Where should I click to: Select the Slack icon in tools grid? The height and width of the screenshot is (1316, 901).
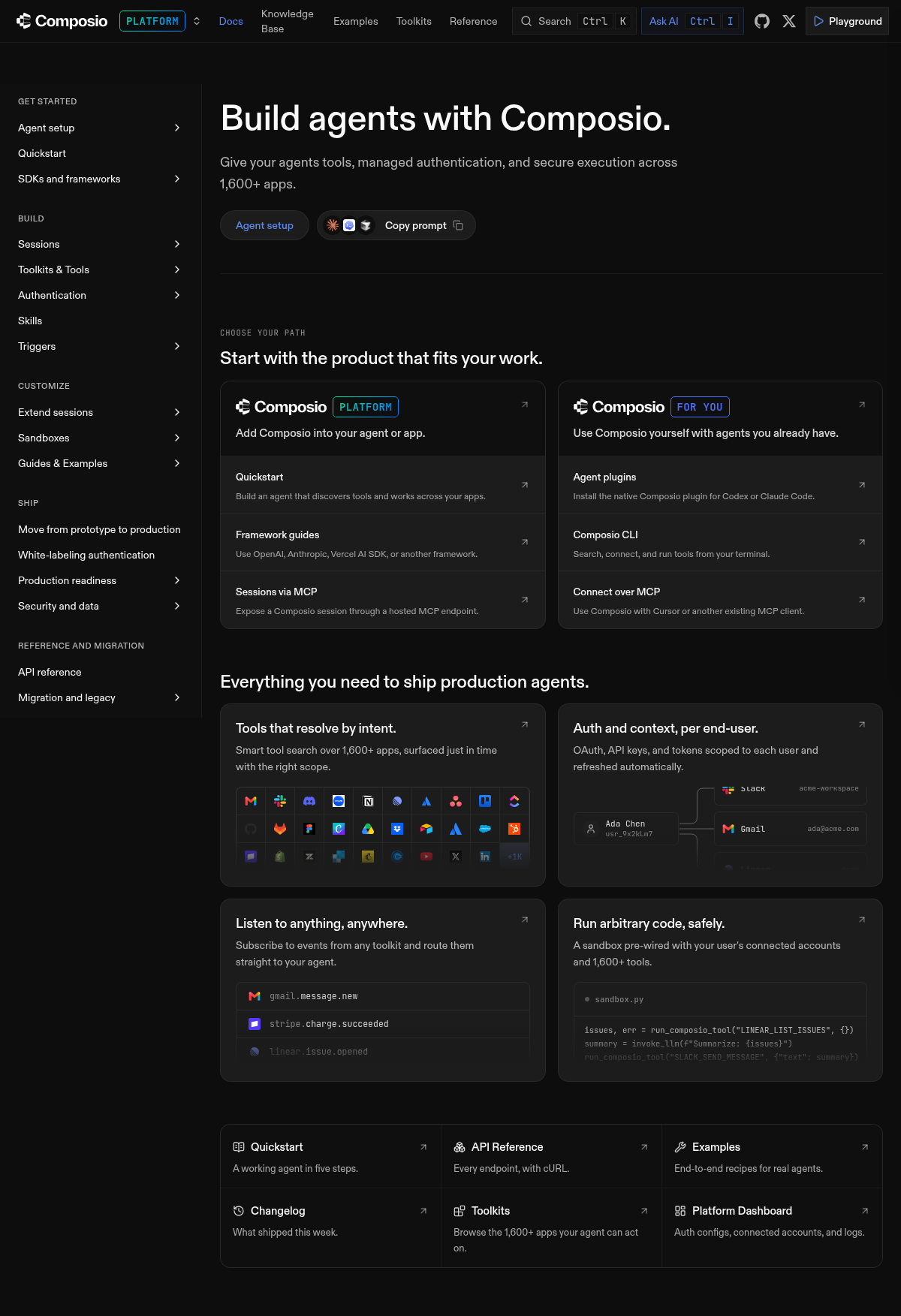click(x=280, y=801)
